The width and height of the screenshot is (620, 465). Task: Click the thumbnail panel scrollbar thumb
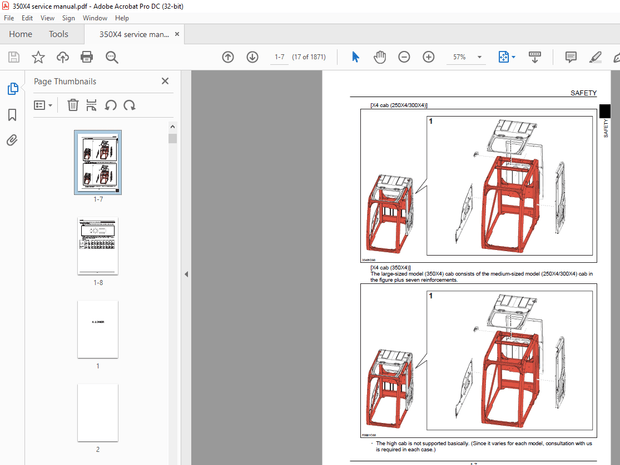[172, 138]
